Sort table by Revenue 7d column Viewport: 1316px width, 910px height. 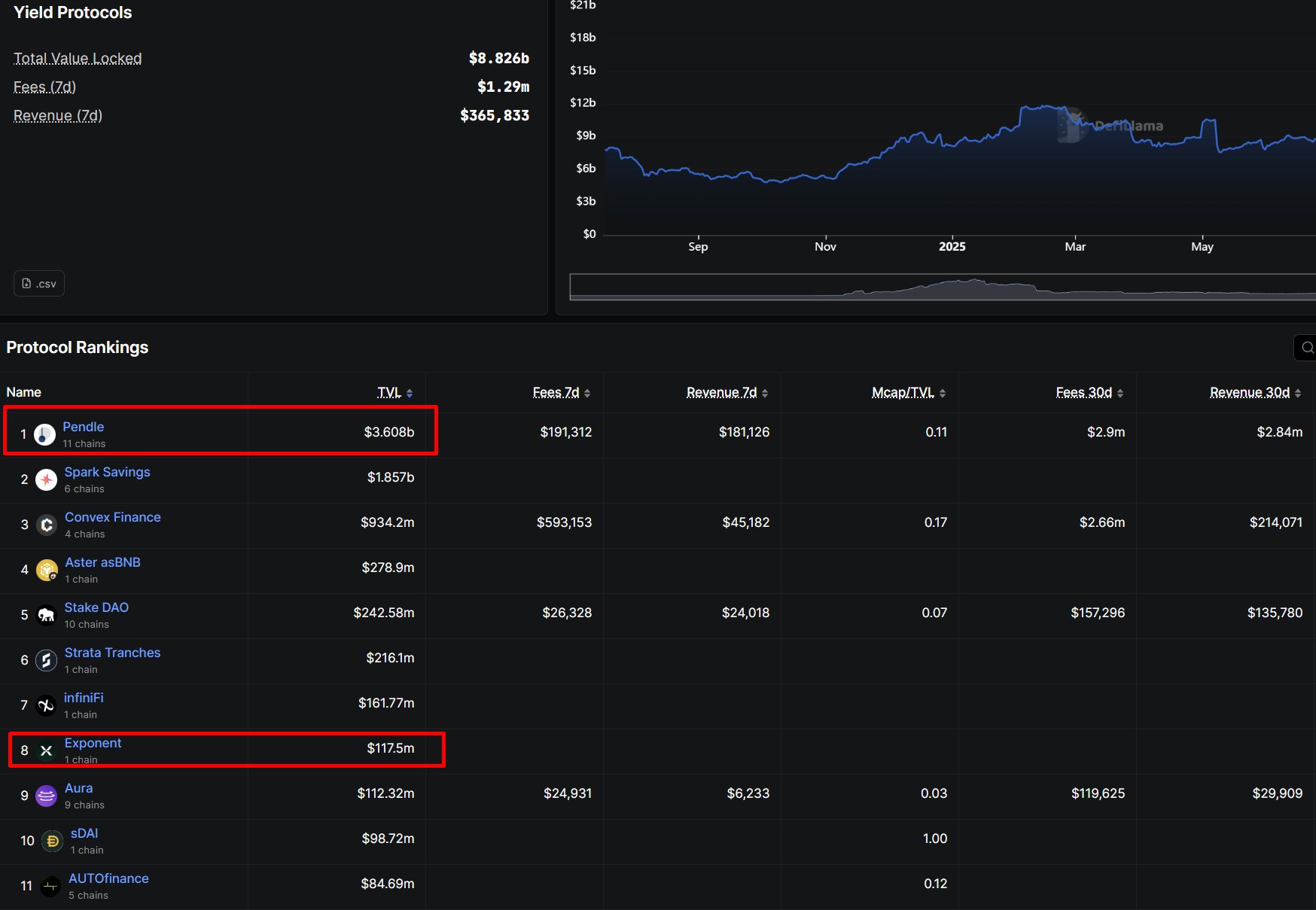click(x=727, y=392)
